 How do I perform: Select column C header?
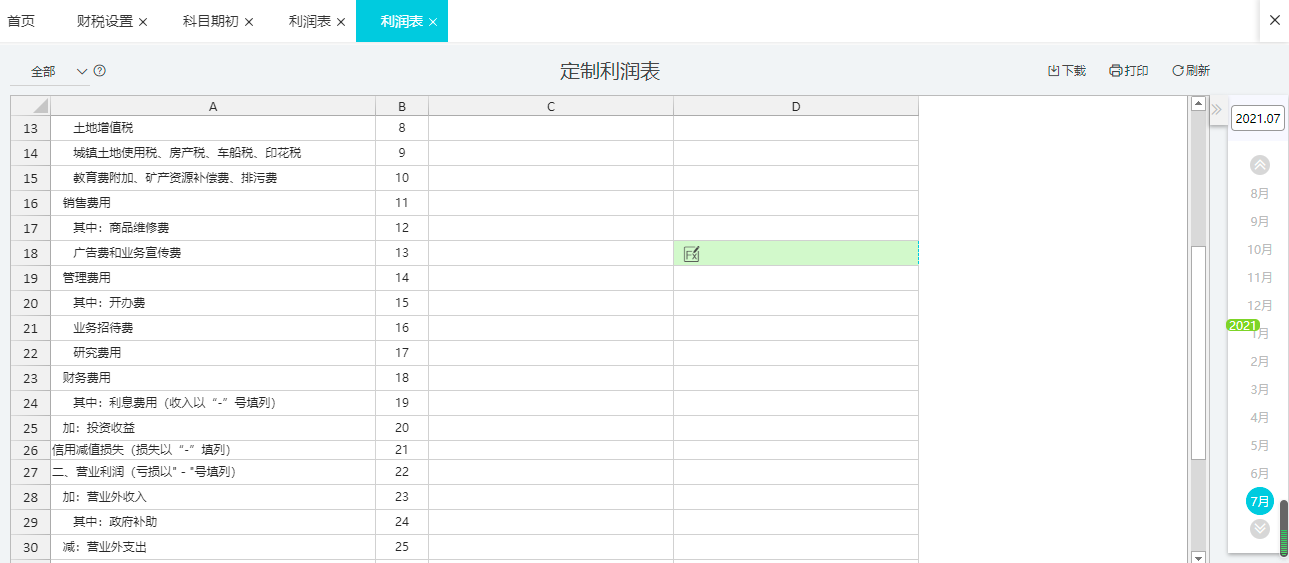(x=551, y=106)
